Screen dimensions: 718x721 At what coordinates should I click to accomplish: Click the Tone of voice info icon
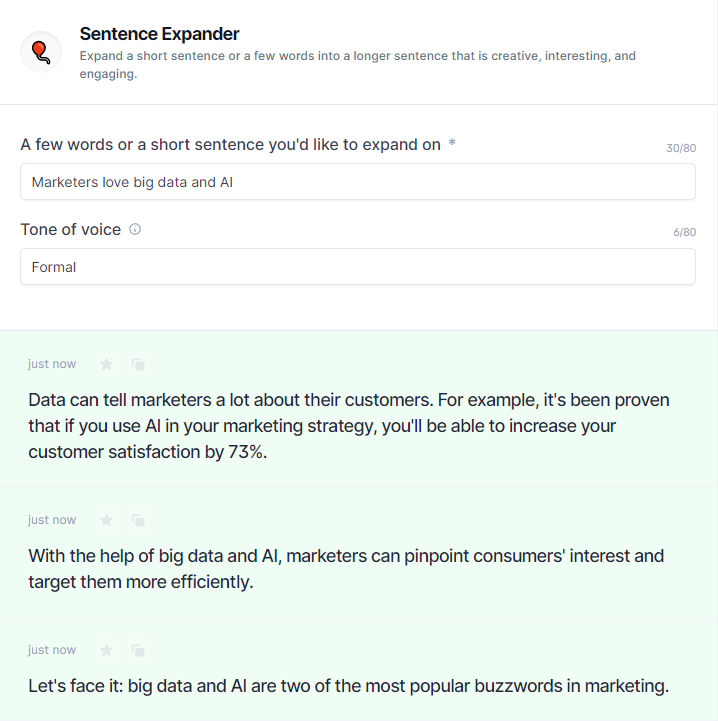(x=135, y=229)
